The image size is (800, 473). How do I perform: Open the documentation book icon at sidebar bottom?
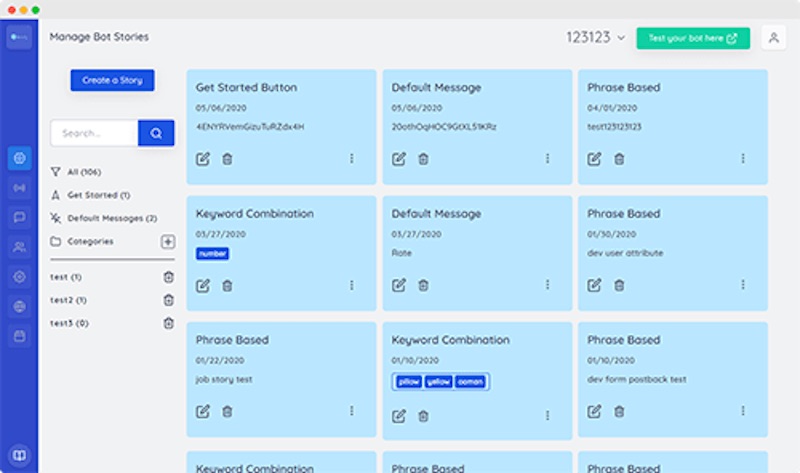(19, 455)
